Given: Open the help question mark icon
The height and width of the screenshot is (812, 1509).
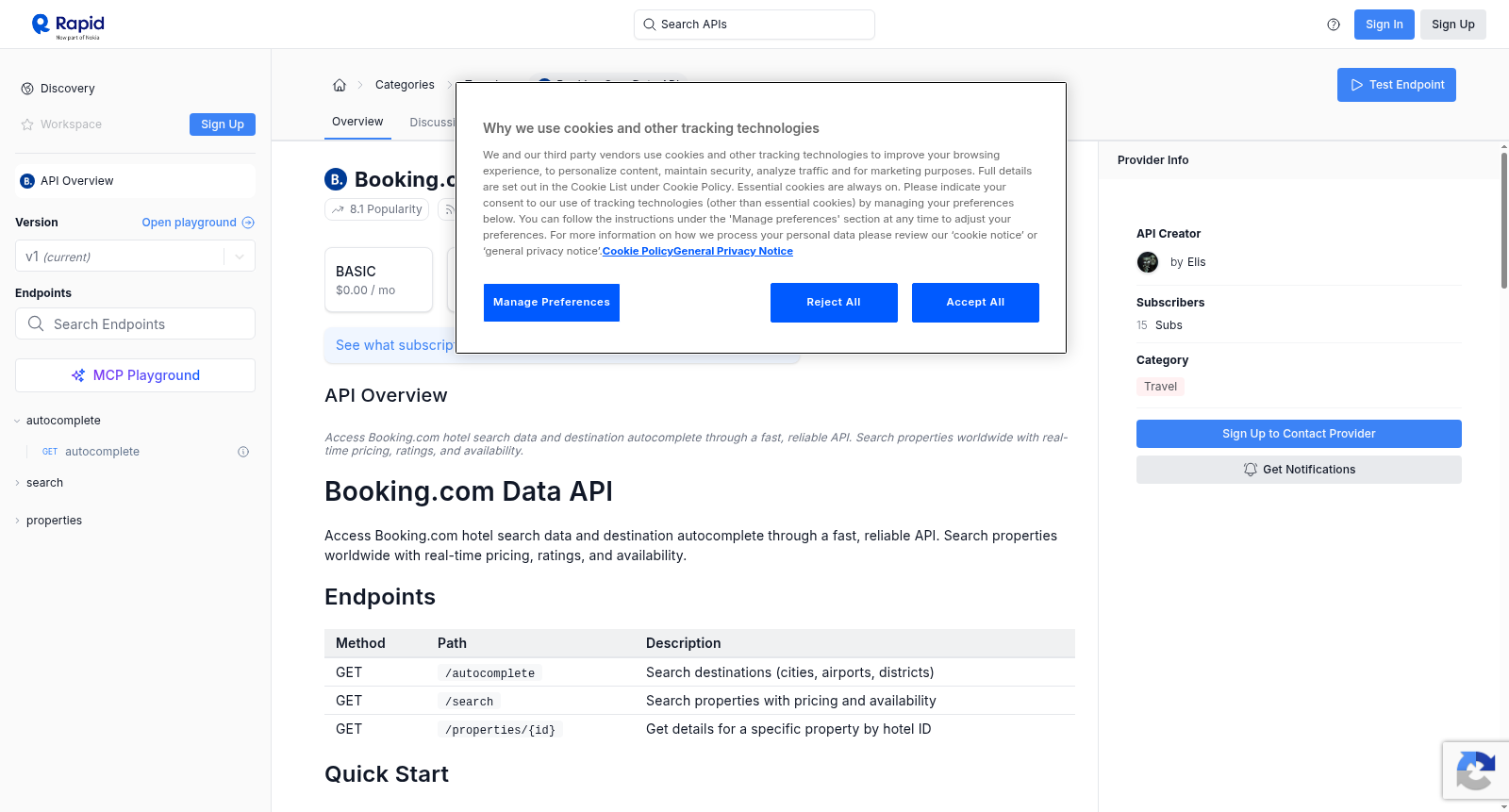Looking at the screenshot, I should coord(1334,25).
